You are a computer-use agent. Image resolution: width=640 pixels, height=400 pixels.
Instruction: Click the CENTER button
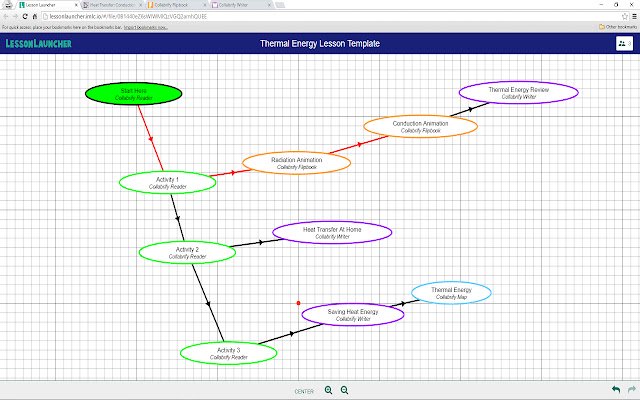(304, 391)
